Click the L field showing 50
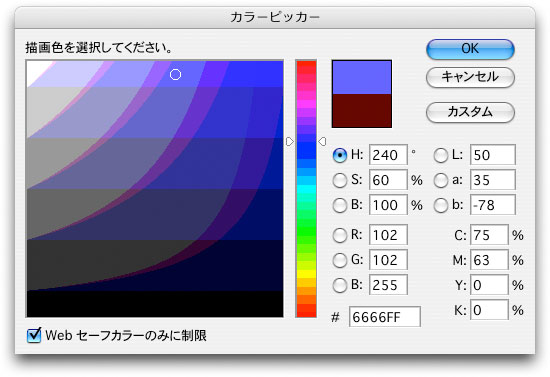Viewport: 550px width, 377px height. click(x=493, y=155)
